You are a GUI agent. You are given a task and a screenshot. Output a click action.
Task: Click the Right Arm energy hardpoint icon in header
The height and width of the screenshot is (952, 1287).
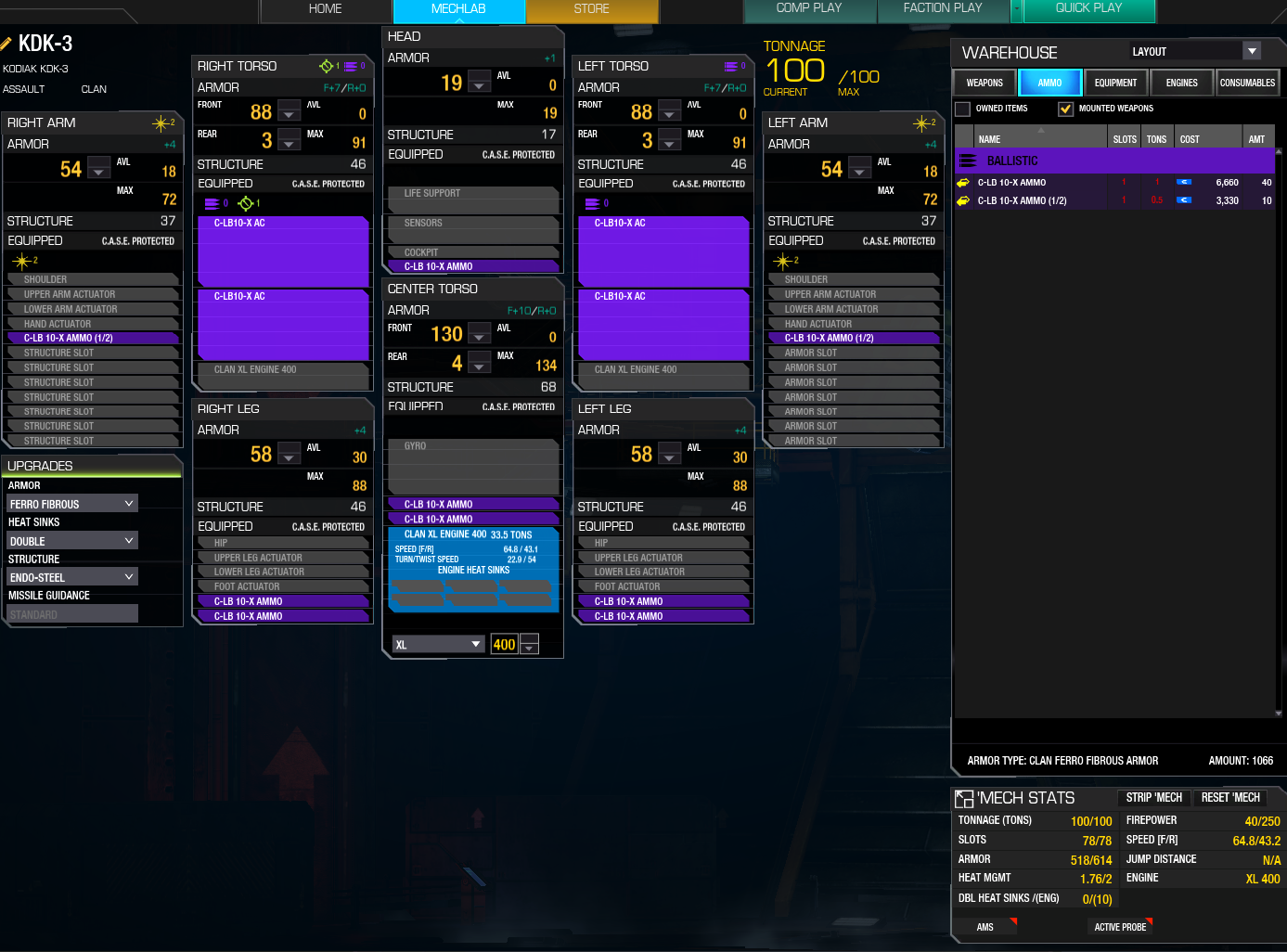coord(162,122)
